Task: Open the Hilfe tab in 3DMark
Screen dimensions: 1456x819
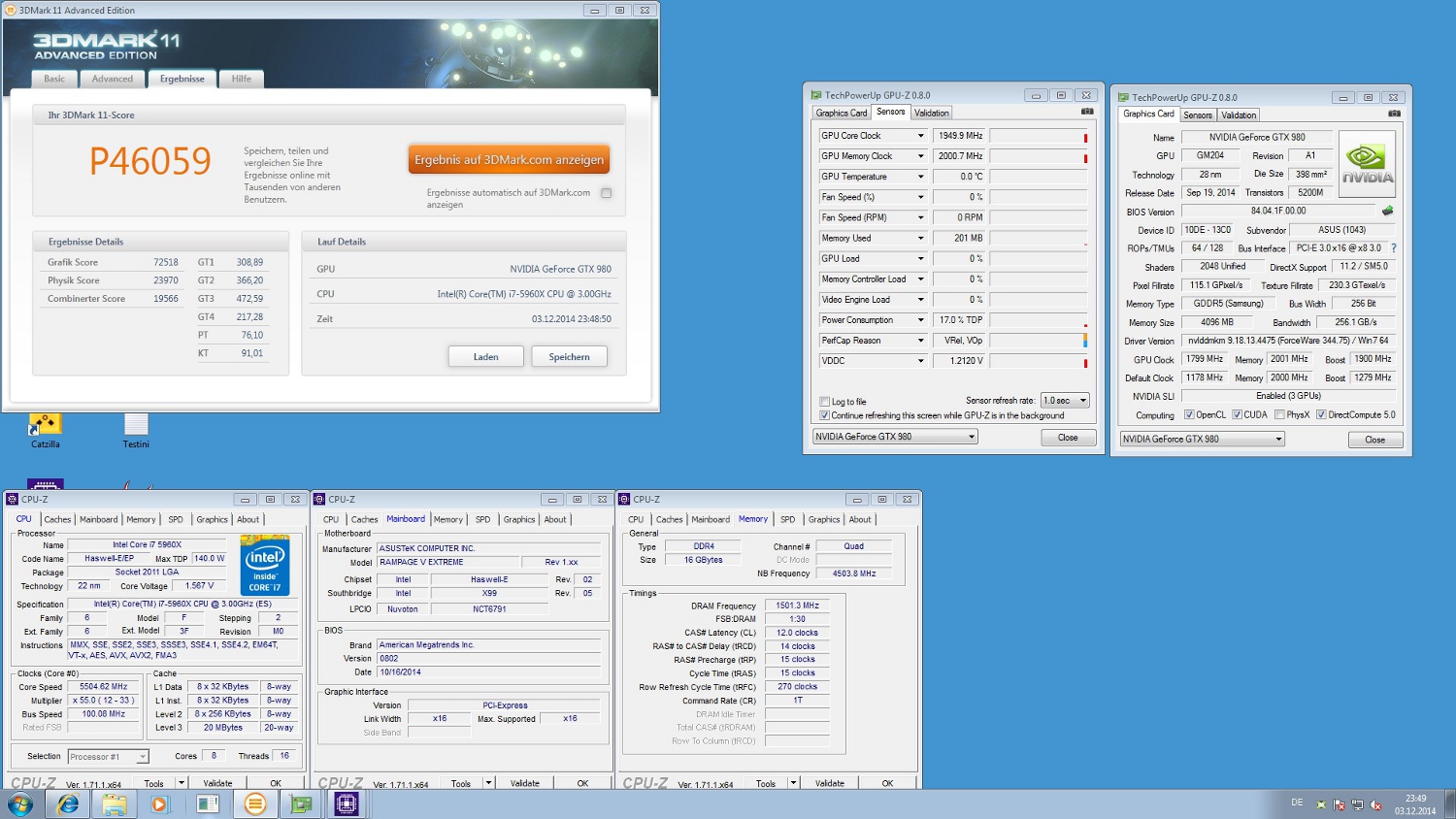Action: click(242, 79)
